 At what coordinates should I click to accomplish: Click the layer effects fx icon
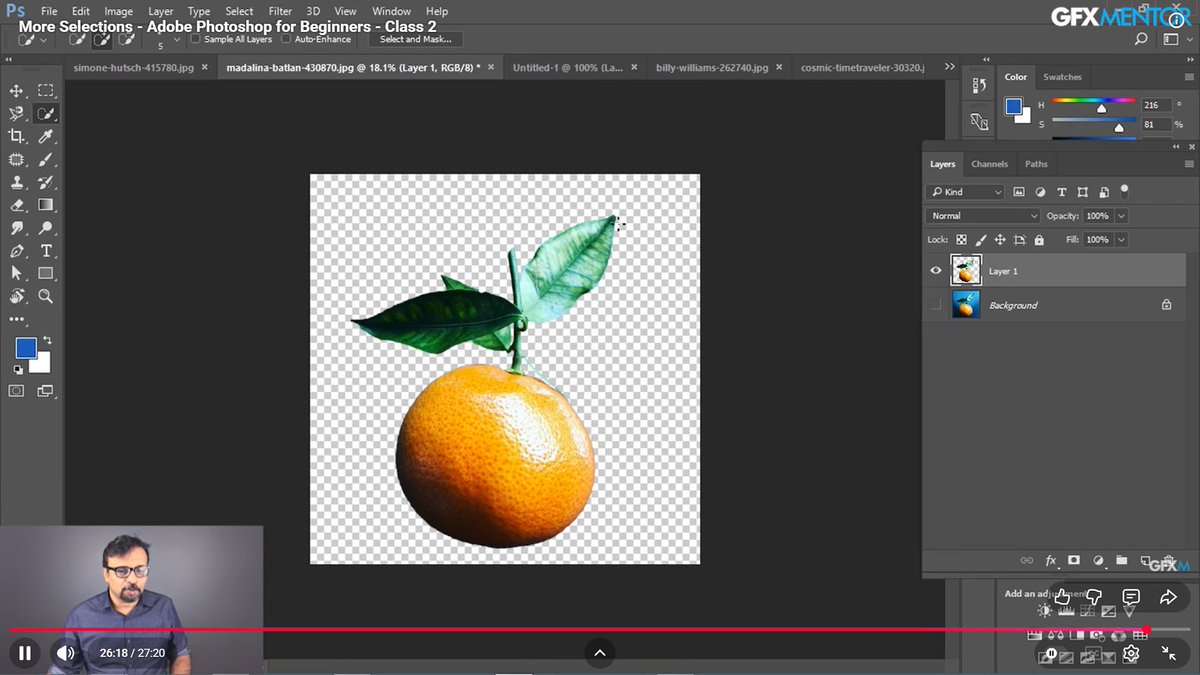coord(1051,561)
